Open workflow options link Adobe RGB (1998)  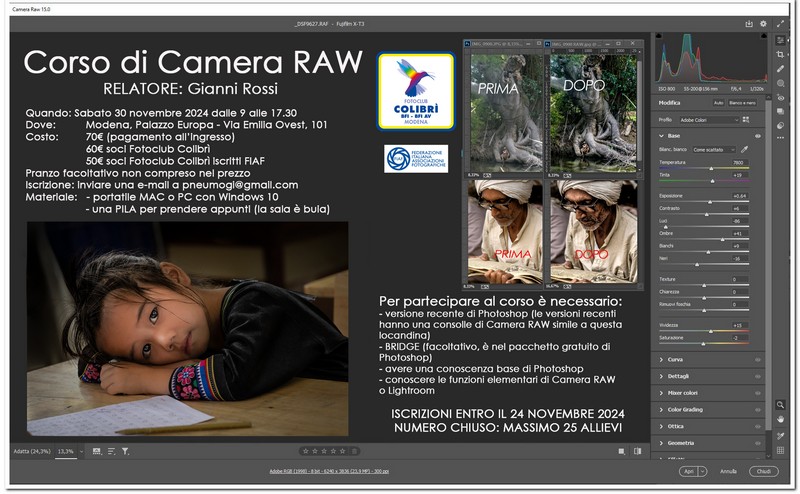click(x=329, y=472)
